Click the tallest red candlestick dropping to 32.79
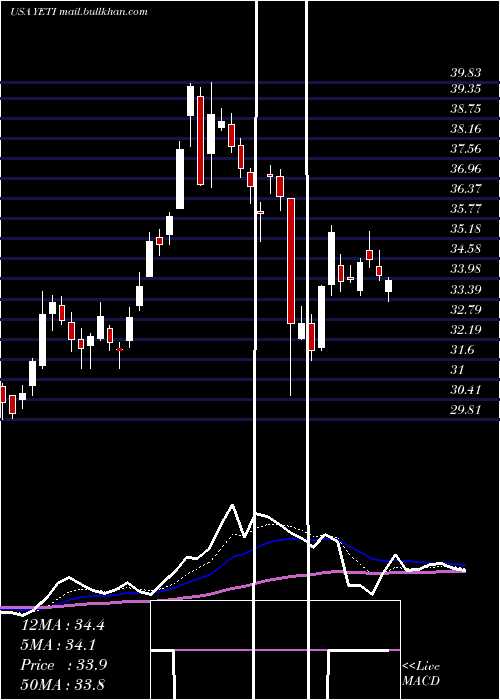 291,261
